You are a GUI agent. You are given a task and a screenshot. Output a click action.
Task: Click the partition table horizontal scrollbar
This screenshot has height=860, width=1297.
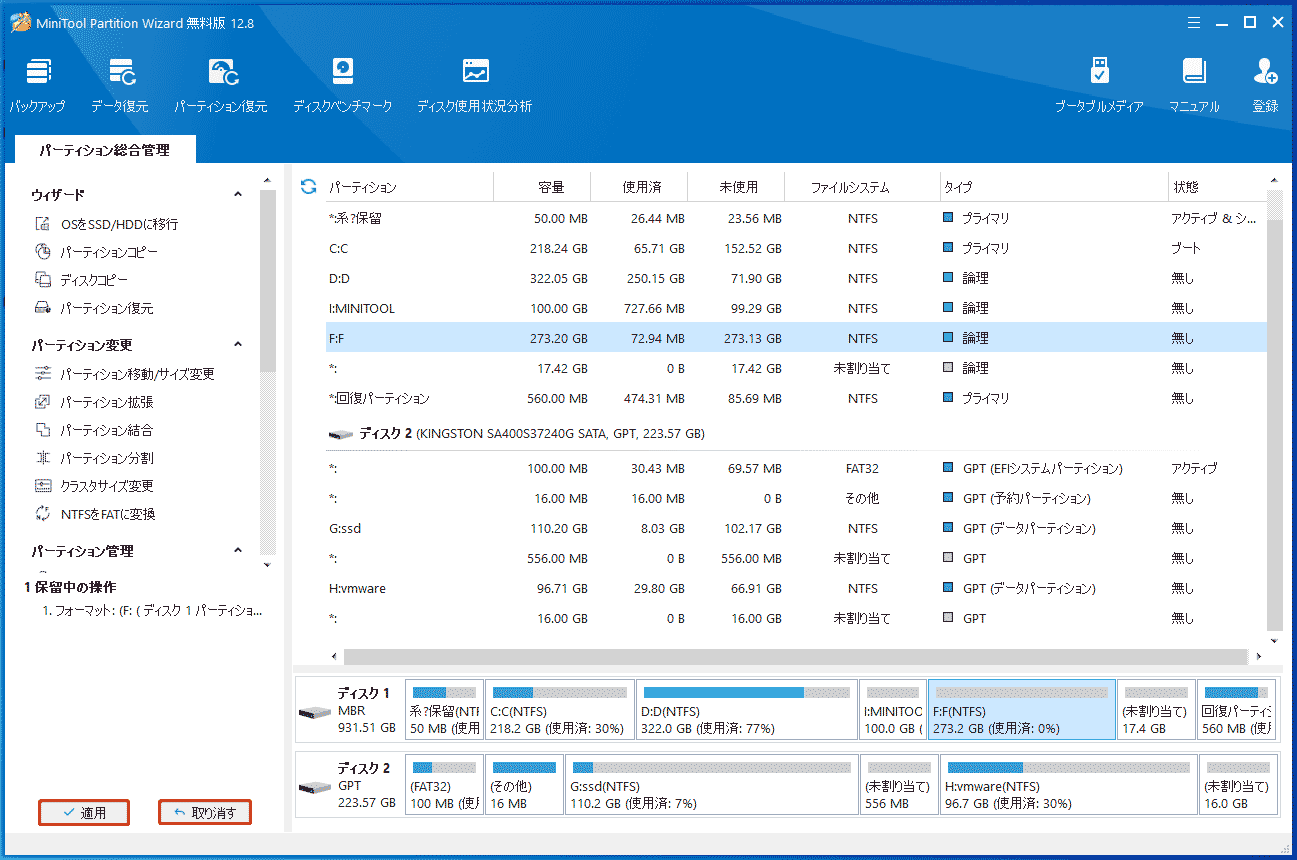796,657
